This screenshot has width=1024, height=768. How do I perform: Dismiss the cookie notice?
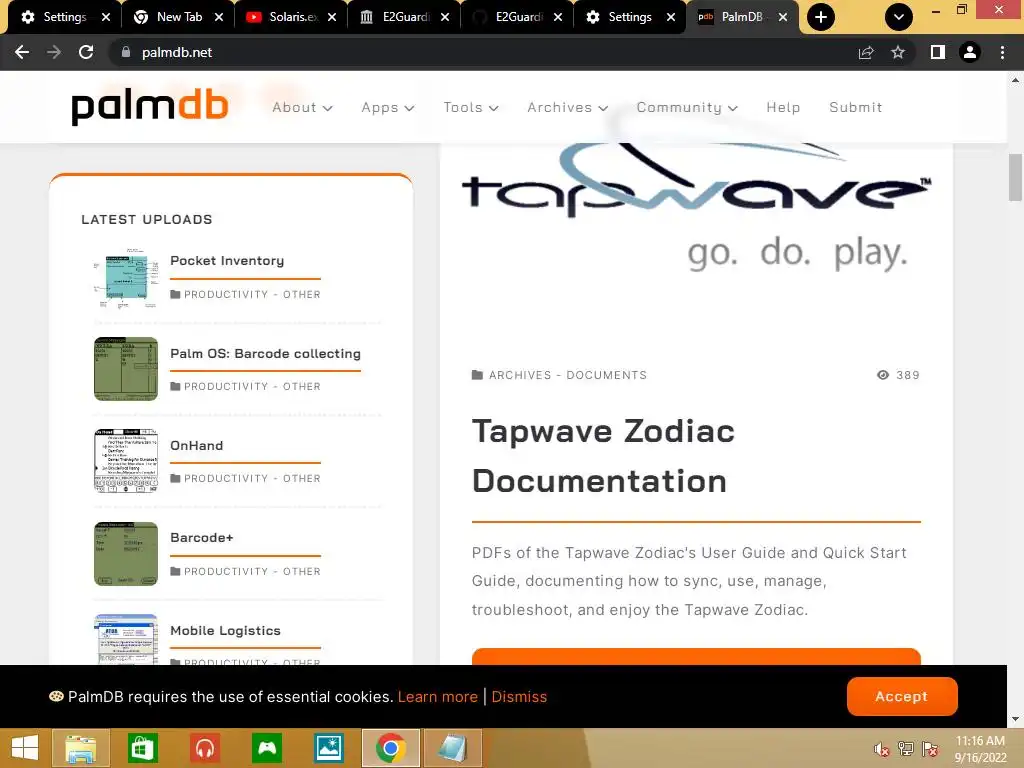click(x=519, y=697)
